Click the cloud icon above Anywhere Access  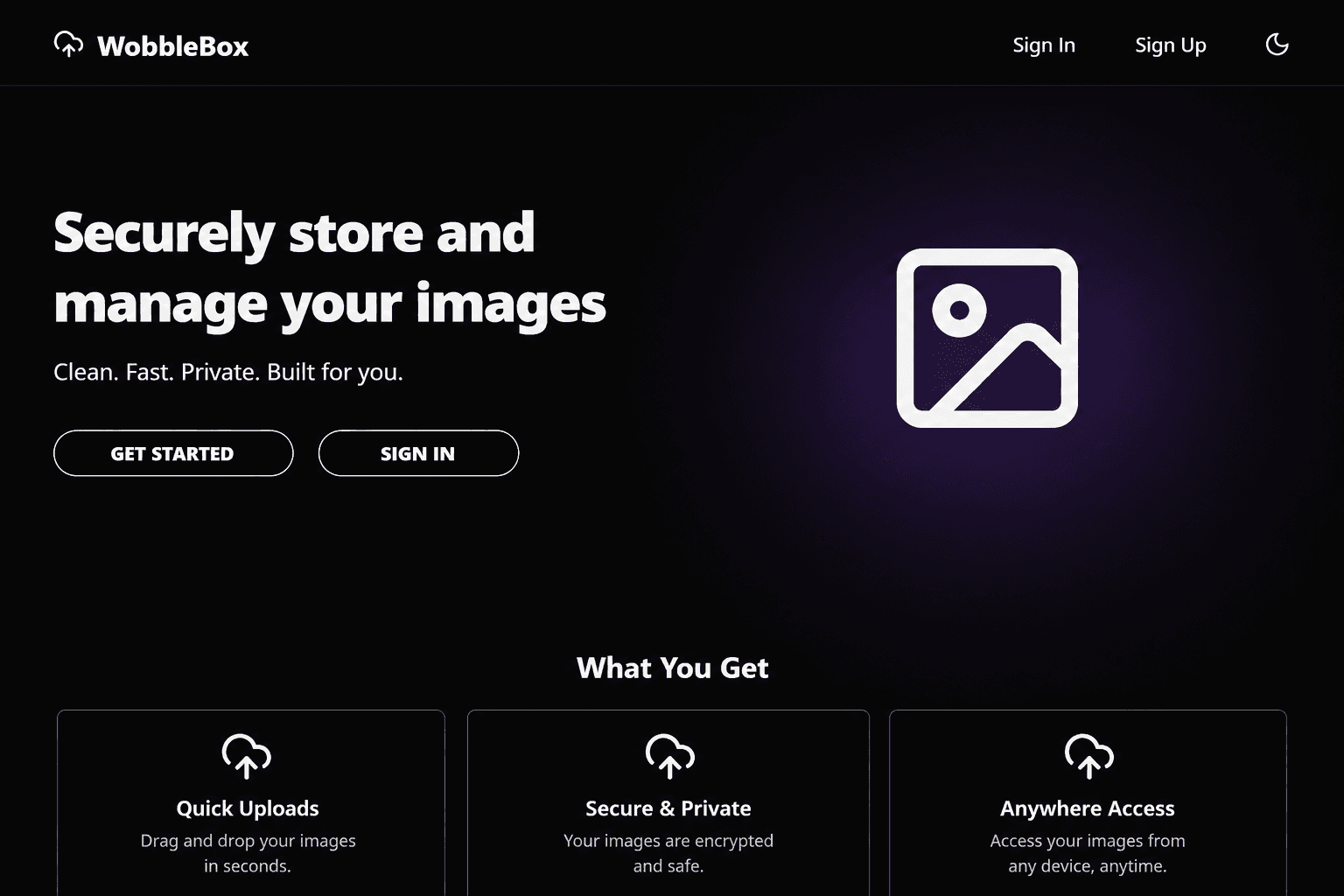pyautogui.click(x=1088, y=756)
